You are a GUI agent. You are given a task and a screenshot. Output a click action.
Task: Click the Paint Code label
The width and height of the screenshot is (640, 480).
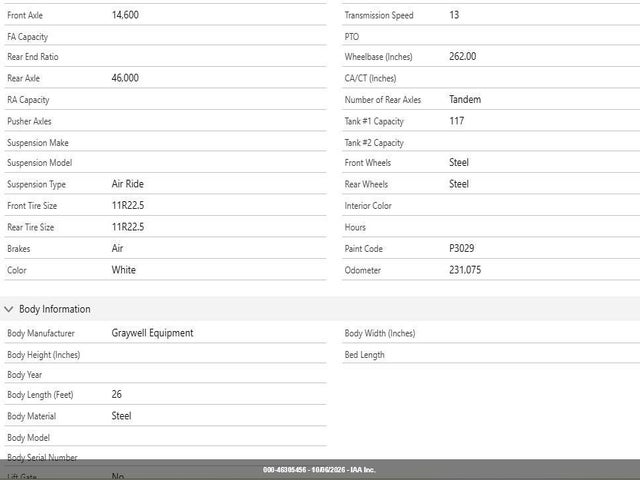click(363, 249)
